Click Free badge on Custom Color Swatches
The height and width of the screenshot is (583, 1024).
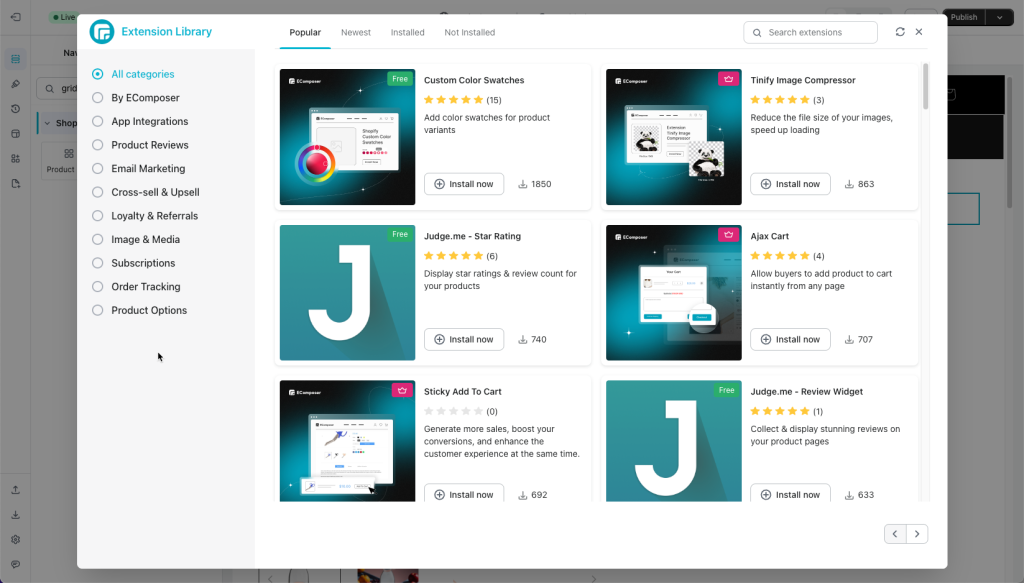pos(400,79)
